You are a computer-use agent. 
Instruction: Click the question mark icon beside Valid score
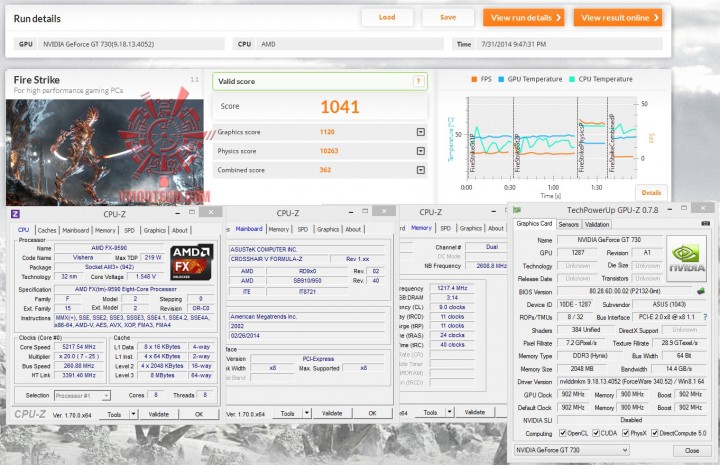pyautogui.click(x=418, y=82)
